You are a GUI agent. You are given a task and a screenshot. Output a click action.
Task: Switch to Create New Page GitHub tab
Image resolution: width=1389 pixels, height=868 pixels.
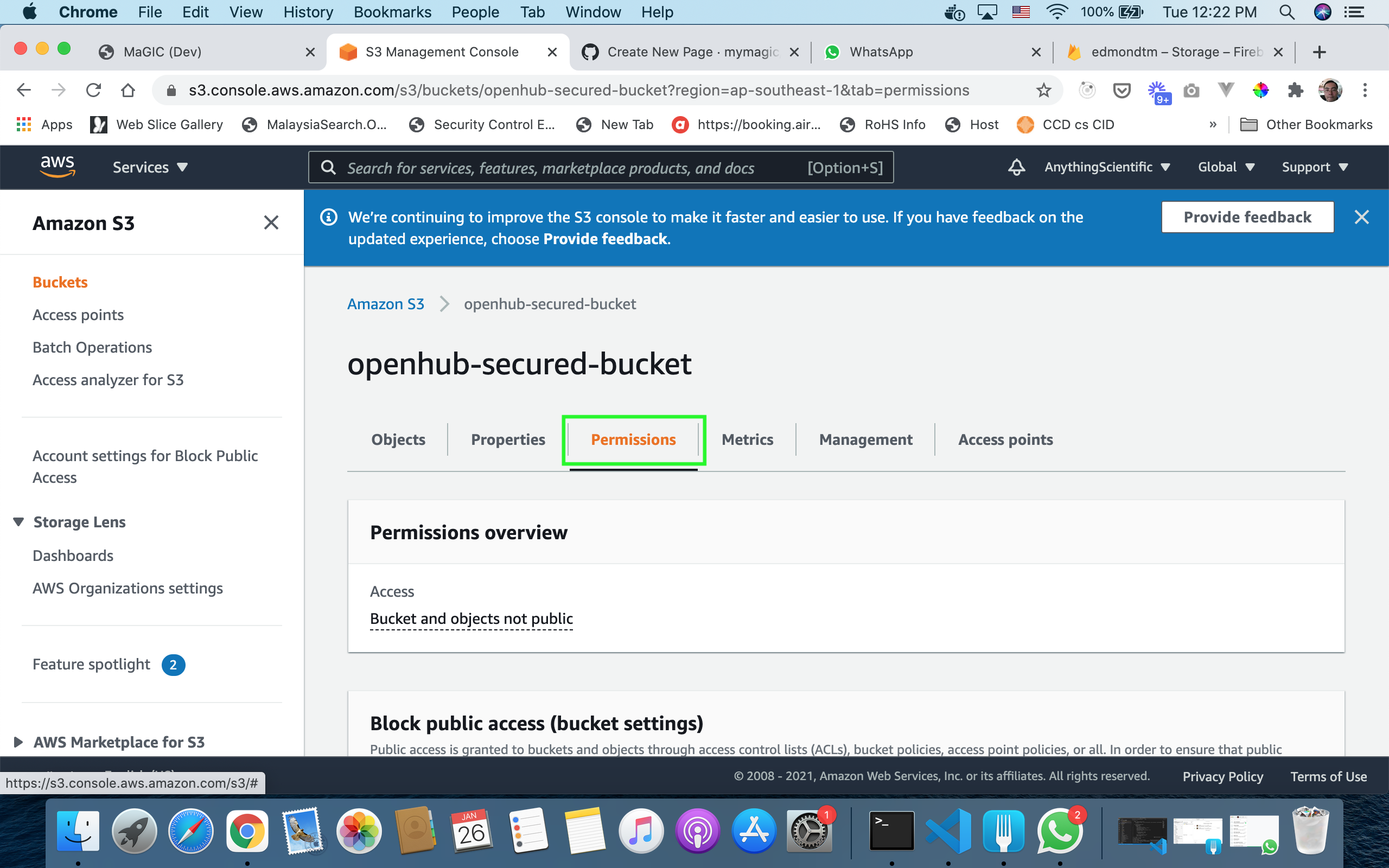coord(691,52)
